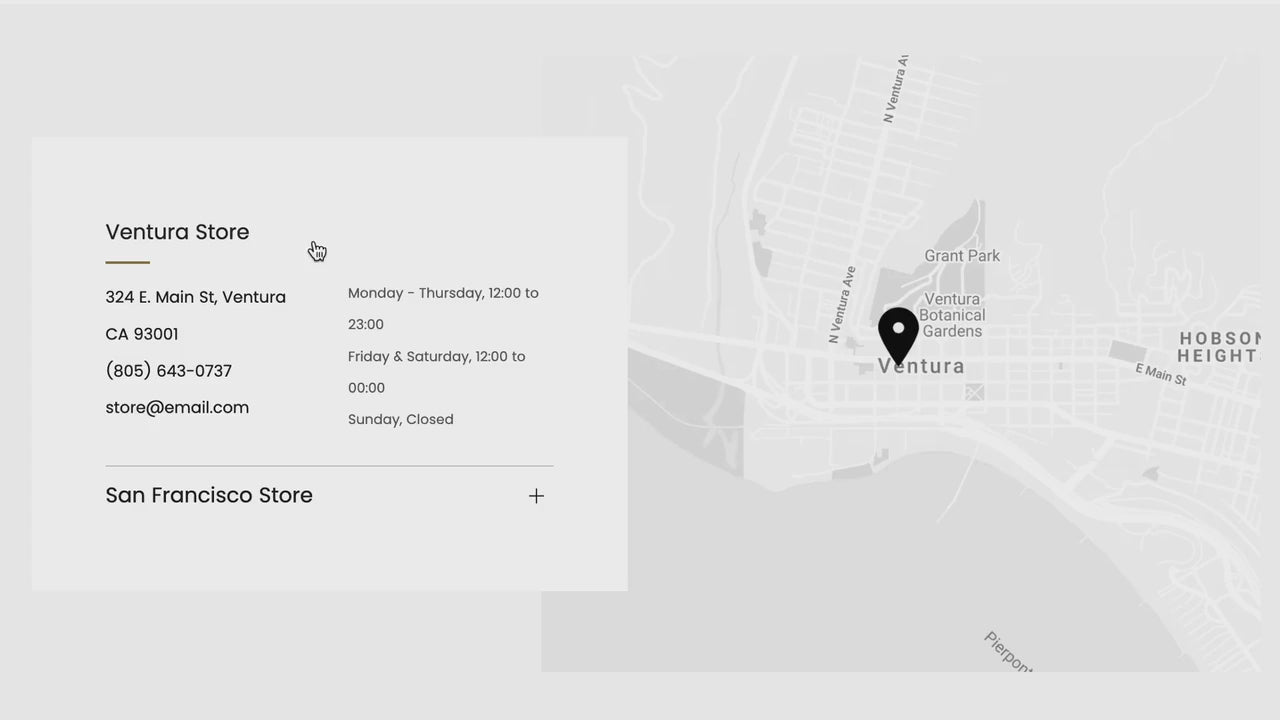
Task: Click the San Francisco Store heading
Action: coord(209,495)
